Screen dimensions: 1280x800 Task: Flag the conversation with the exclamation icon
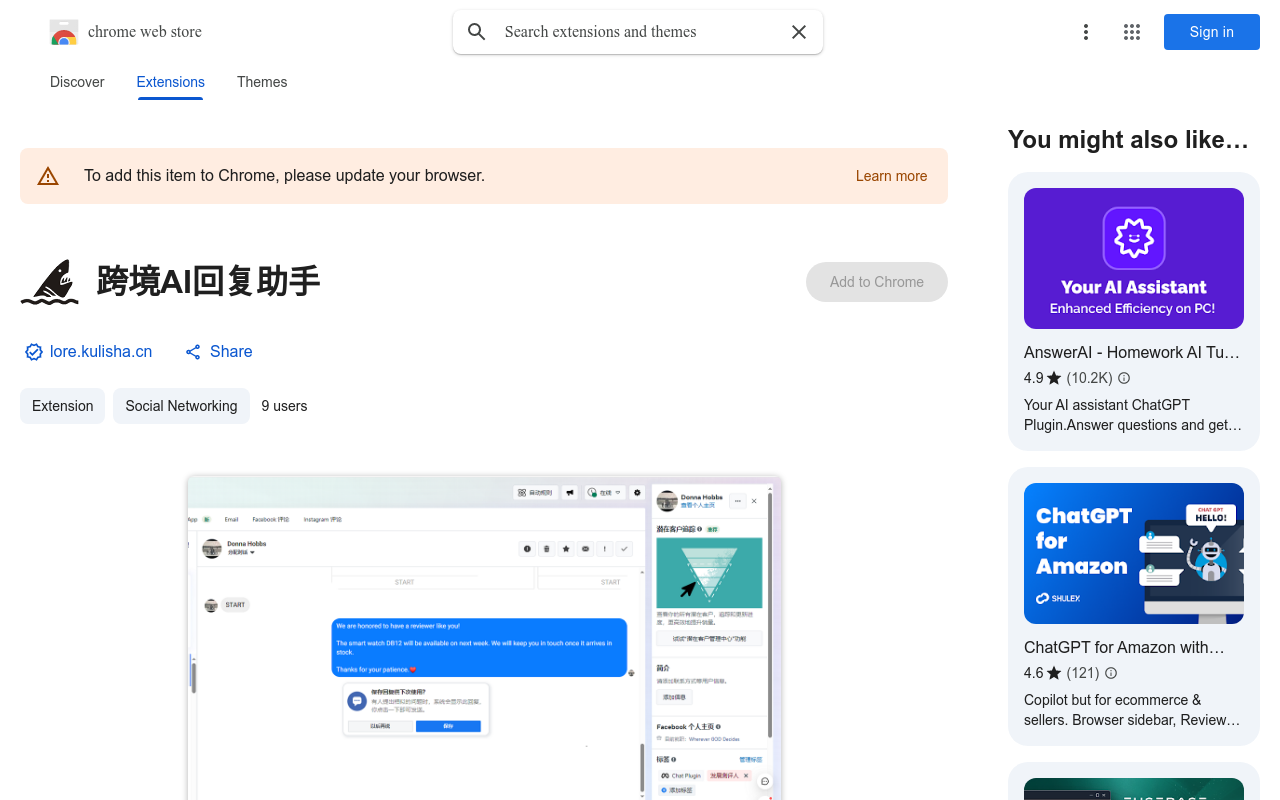[604, 549]
